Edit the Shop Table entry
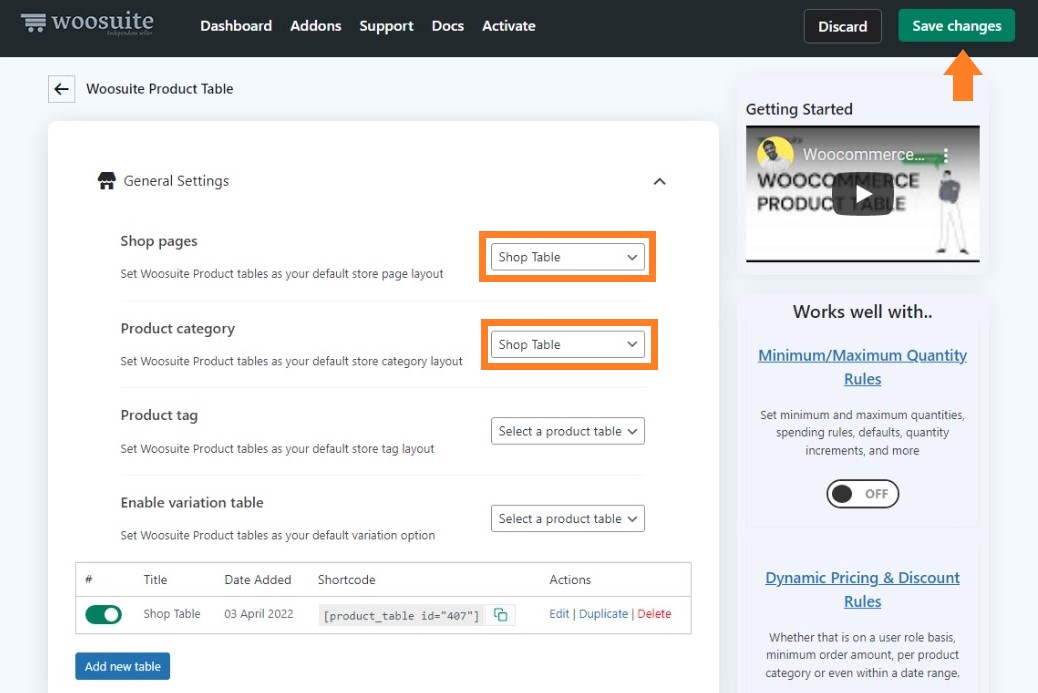The height and width of the screenshot is (693, 1038). (559, 614)
